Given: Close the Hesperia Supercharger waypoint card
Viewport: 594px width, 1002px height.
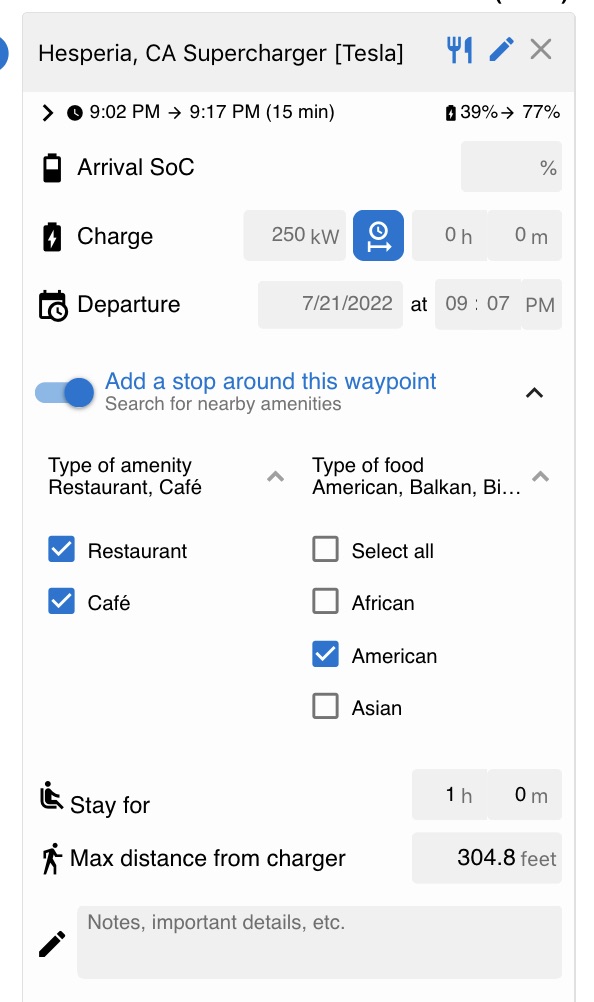Looking at the screenshot, I should [x=541, y=49].
